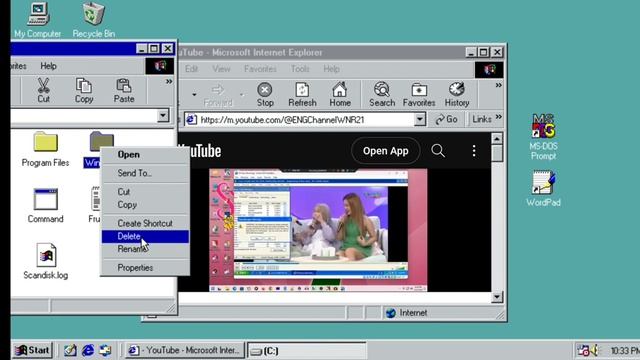The height and width of the screenshot is (360, 640).
Task: Open the View menu in Internet Explorer
Action: pyautogui.click(x=221, y=69)
